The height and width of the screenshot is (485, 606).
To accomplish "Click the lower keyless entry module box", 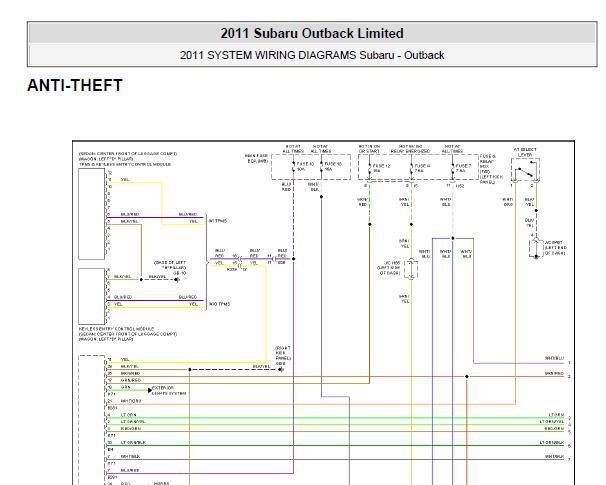I will tap(92, 296).
